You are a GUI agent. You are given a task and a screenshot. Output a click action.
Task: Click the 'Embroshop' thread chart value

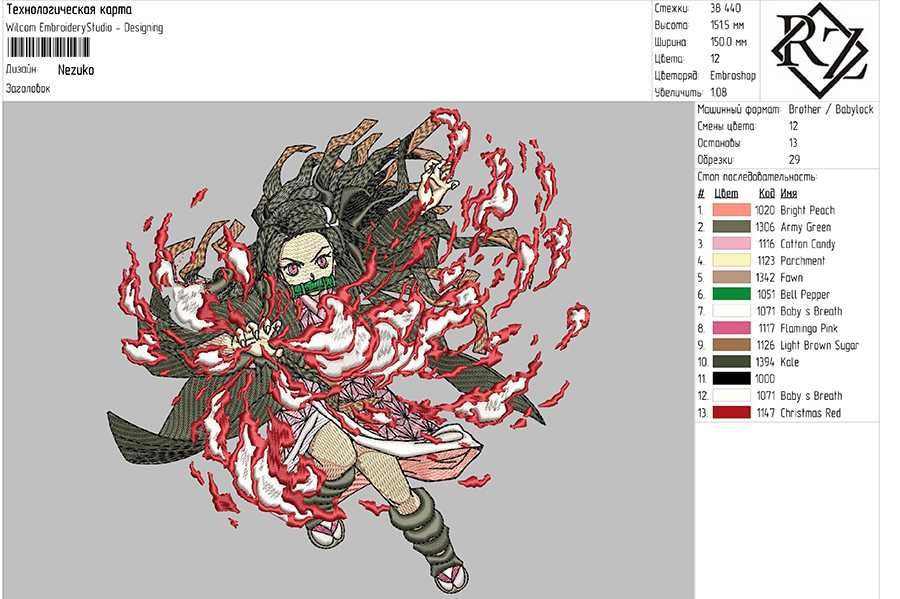pos(733,76)
